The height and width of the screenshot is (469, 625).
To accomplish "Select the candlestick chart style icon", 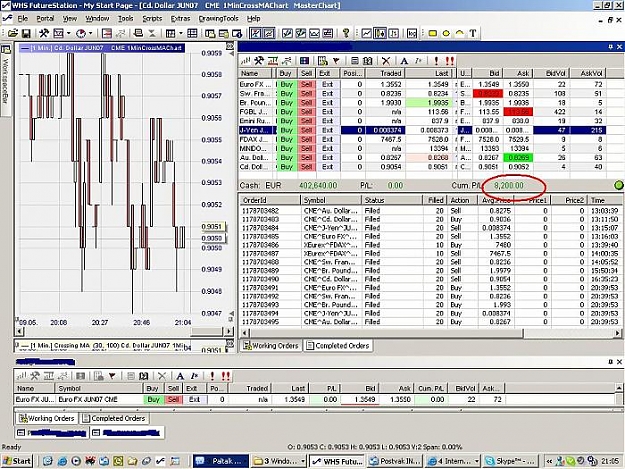I will pos(379,33).
